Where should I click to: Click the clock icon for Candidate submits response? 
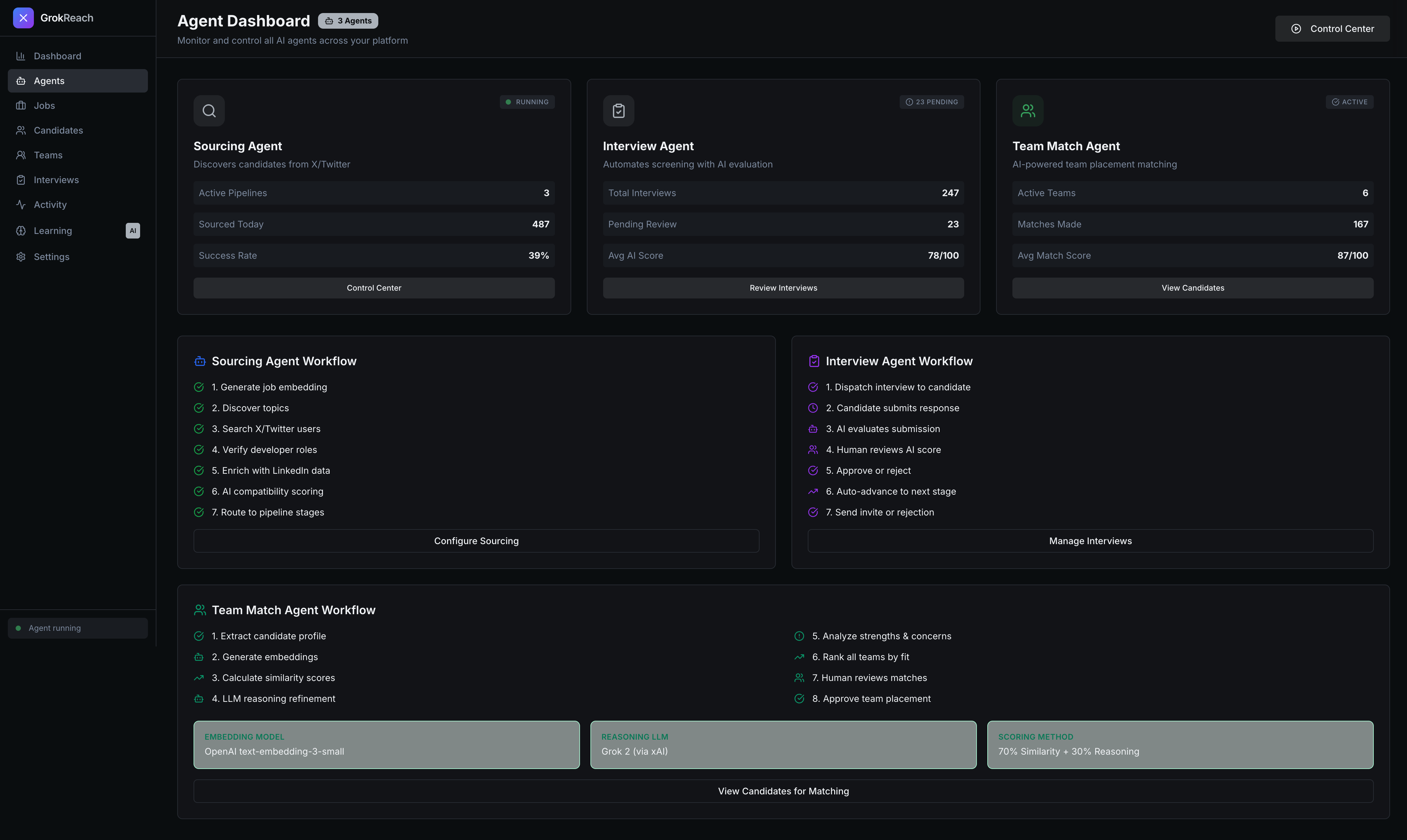pyautogui.click(x=813, y=408)
